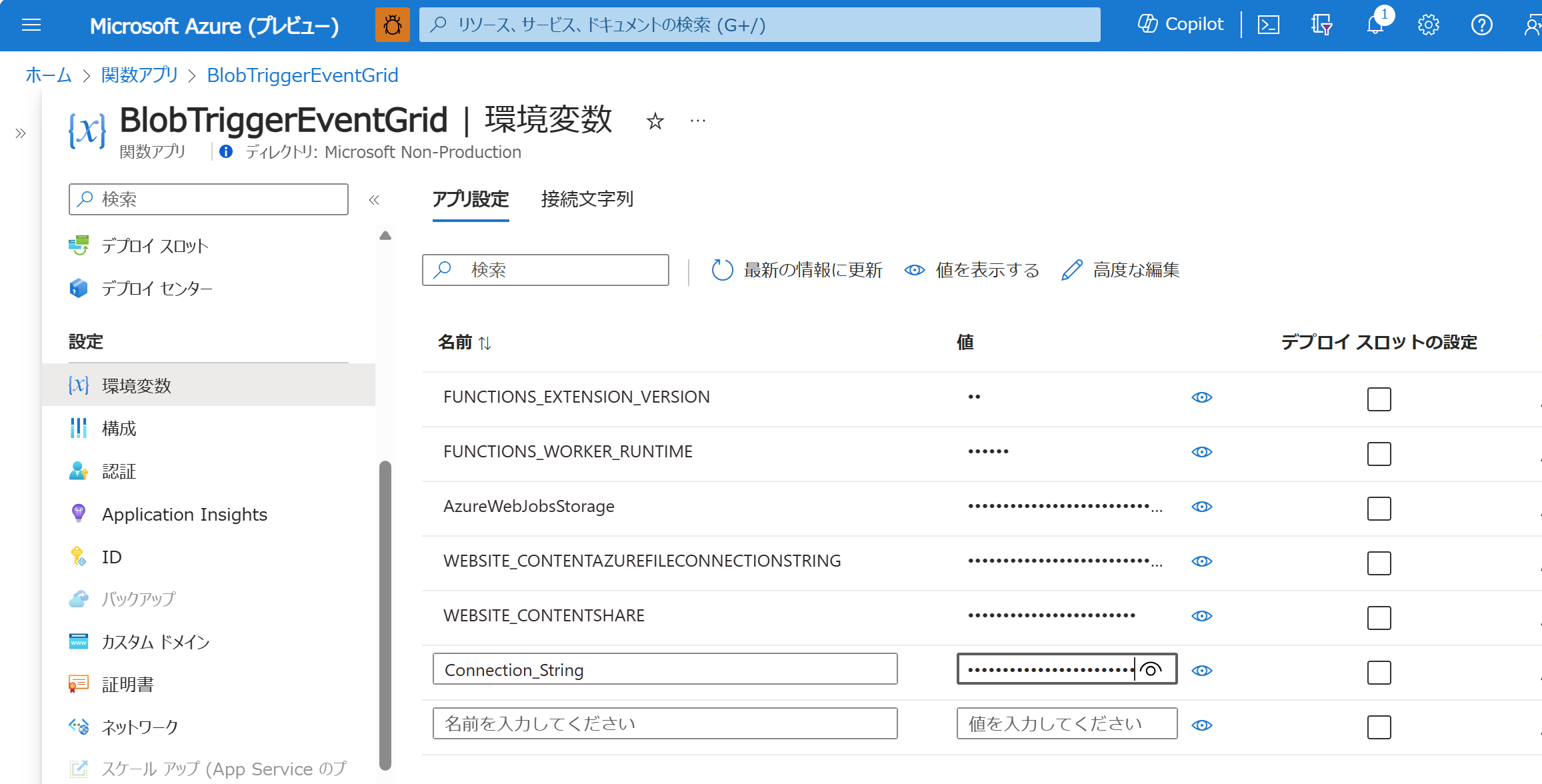The image size is (1542, 784).
Task: Open 高度な編集 advanced edit
Action: [1121, 270]
